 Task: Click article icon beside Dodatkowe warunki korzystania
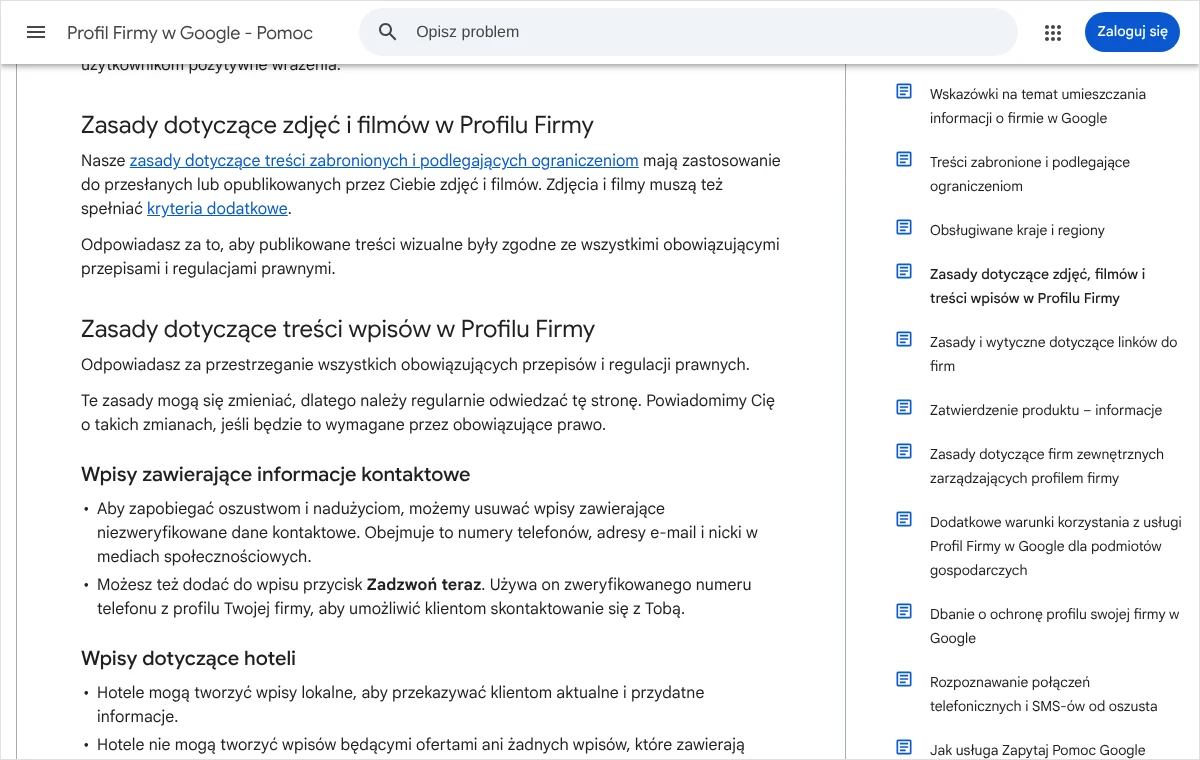904,520
